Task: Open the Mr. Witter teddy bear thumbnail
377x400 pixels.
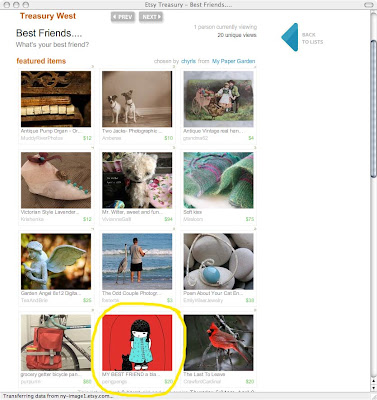Action: pyautogui.click(x=137, y=180)
